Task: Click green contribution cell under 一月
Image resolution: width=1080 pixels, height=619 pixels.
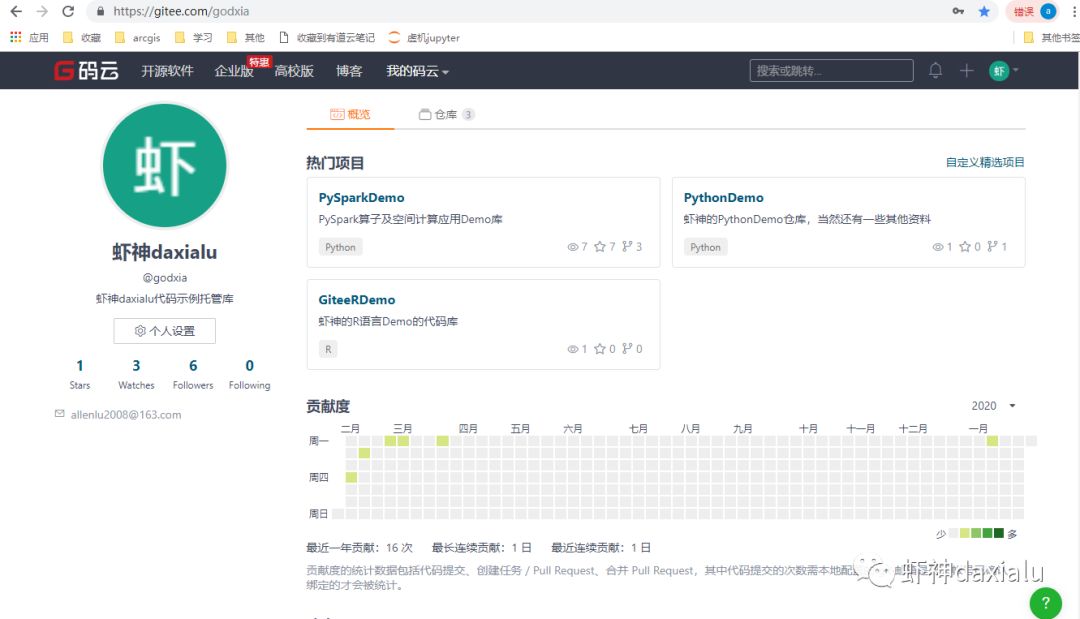Action: 992,441
